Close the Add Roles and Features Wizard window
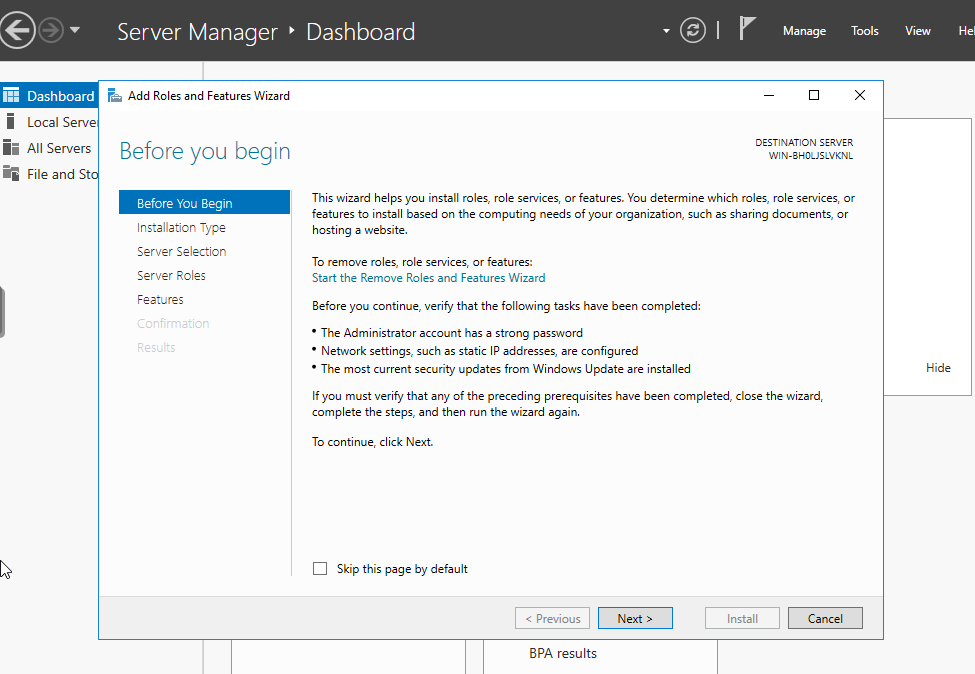Screen dimensions: 975x674 (x=859, y=95)
